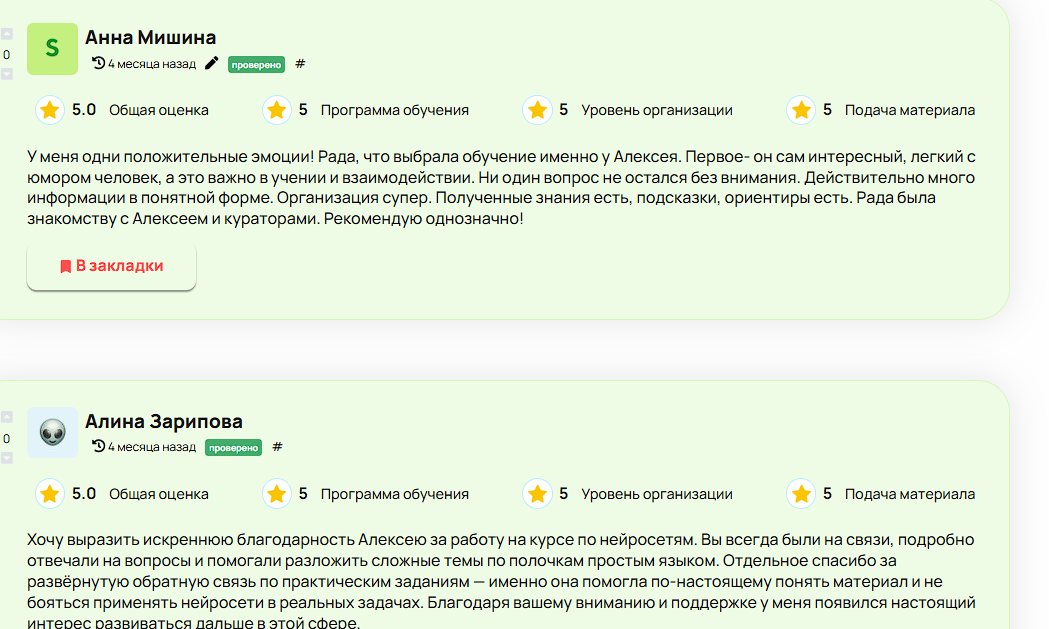This screenshot has width=1049, height=629.
Task: Click the history clock icon in Анна Мишина's review
Action: (98, 63)
